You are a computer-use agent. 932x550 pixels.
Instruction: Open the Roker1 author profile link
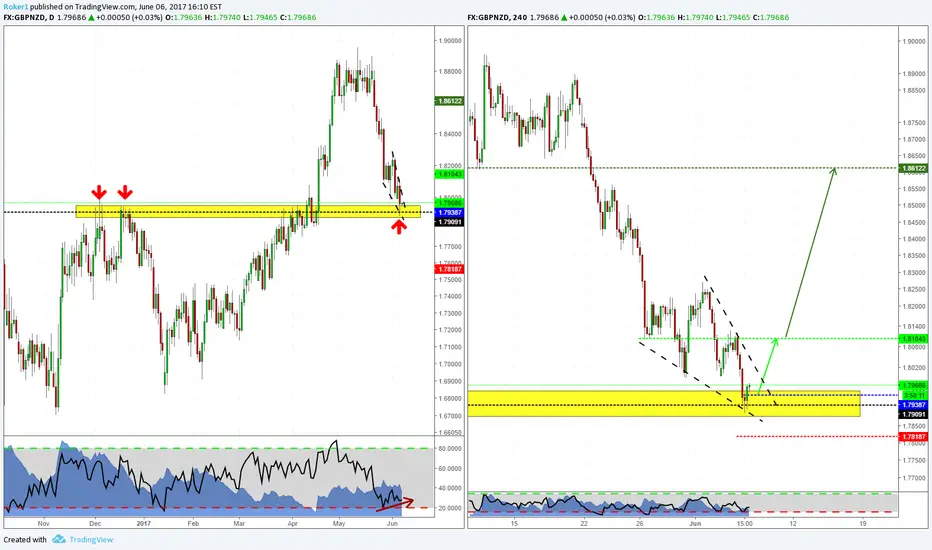tap(15, 7)
